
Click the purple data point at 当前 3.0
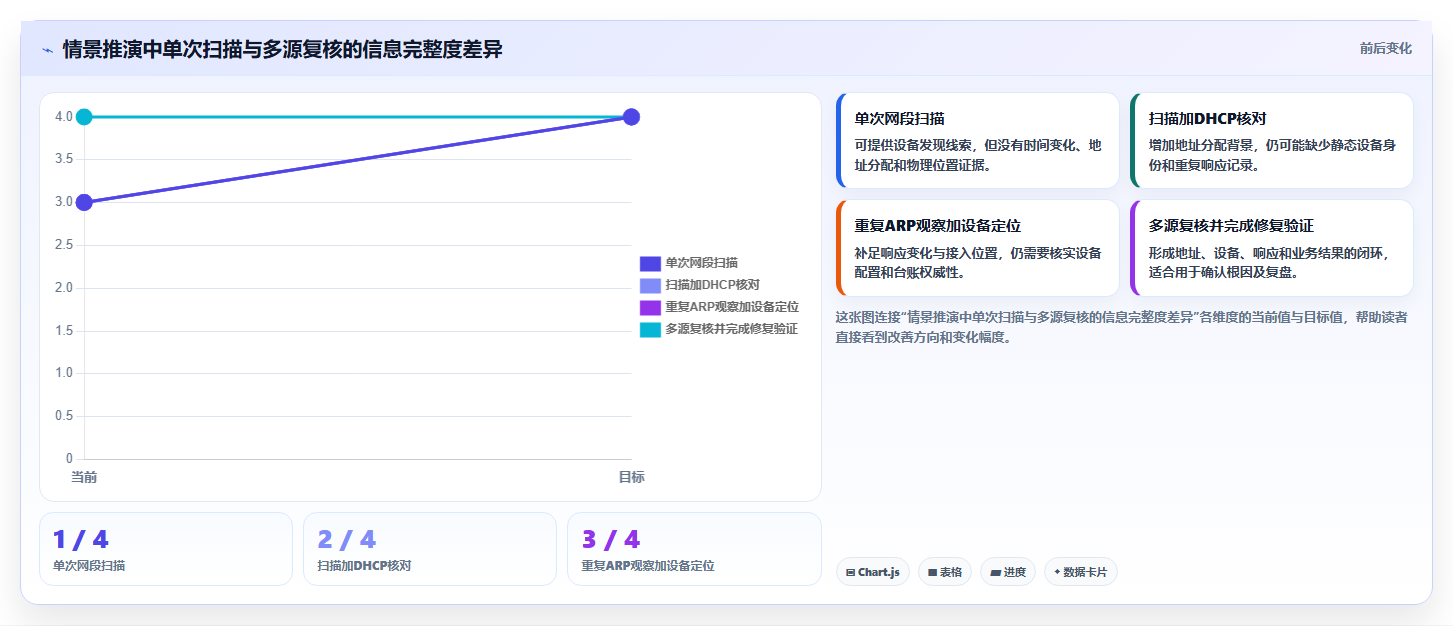point(84,202)
